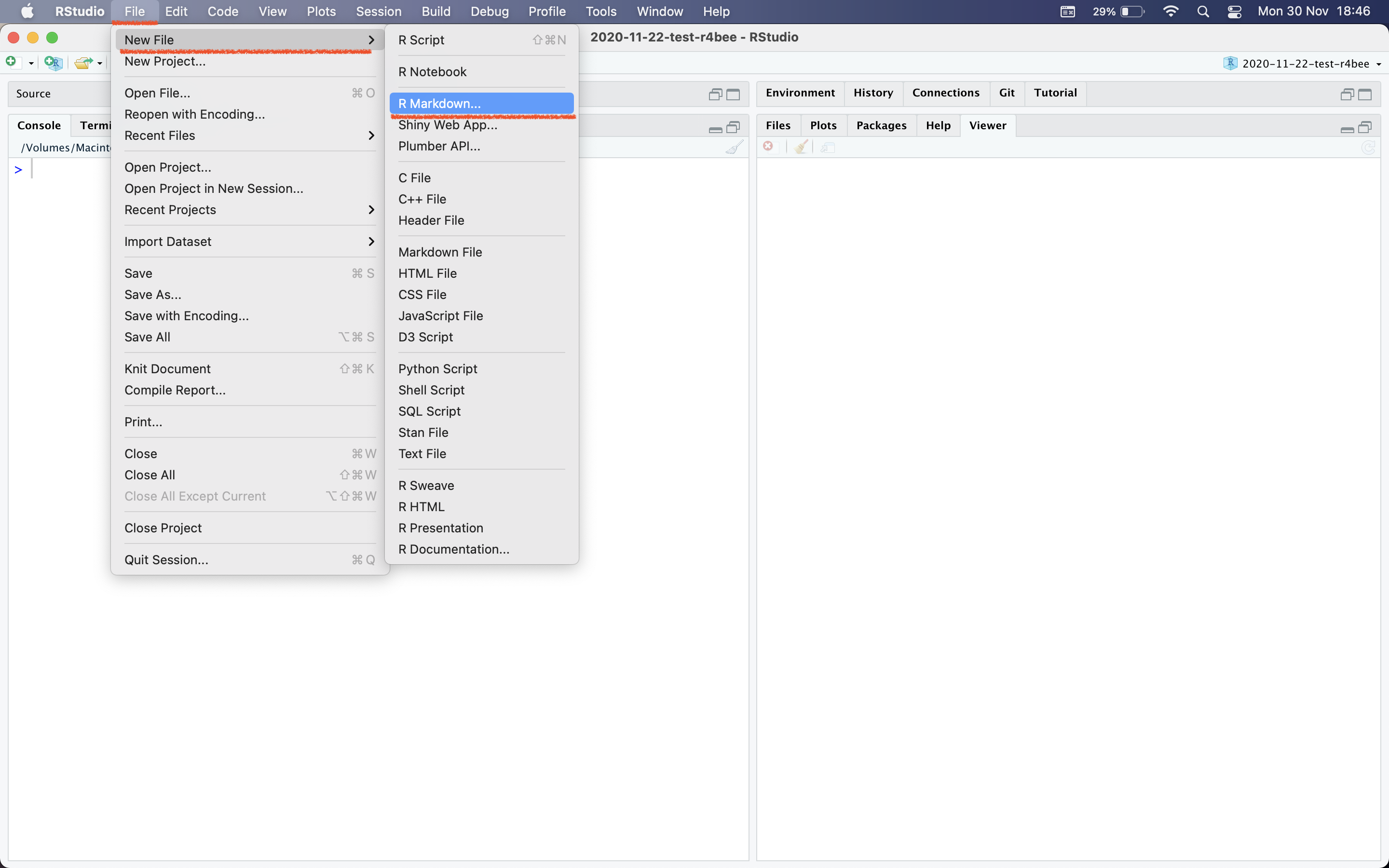1389x868 pixels.
Task: Click the Viewer clear broom icon
Action: coord(801,147)
